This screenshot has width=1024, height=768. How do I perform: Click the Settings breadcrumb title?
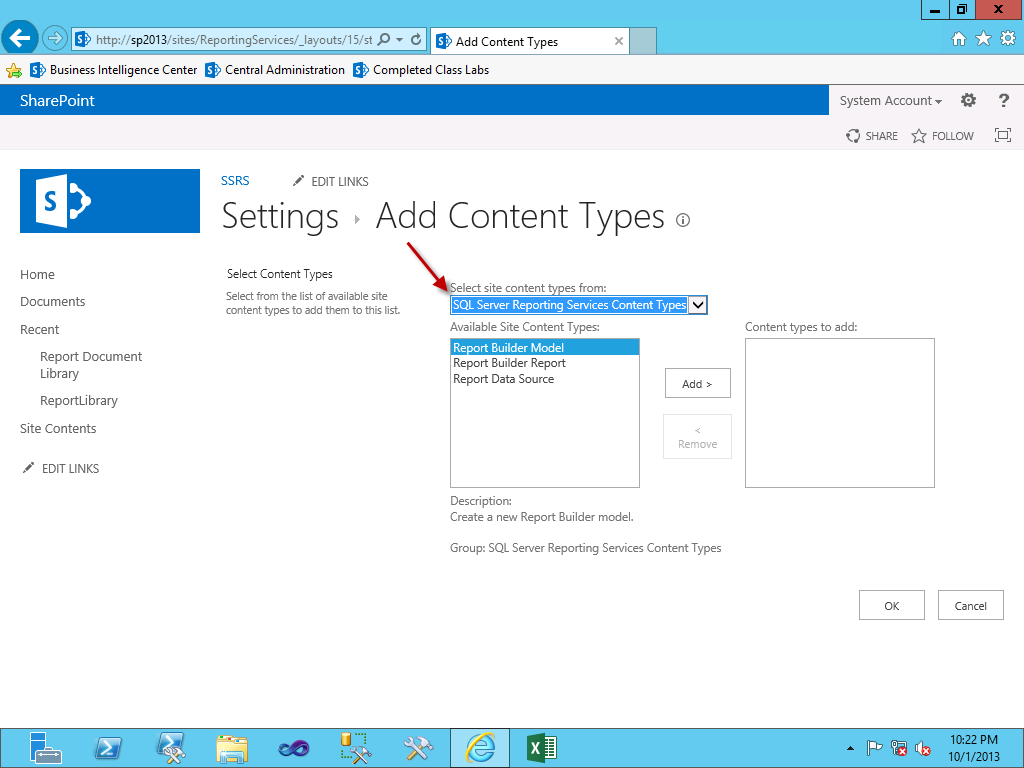tap(280, 216)
